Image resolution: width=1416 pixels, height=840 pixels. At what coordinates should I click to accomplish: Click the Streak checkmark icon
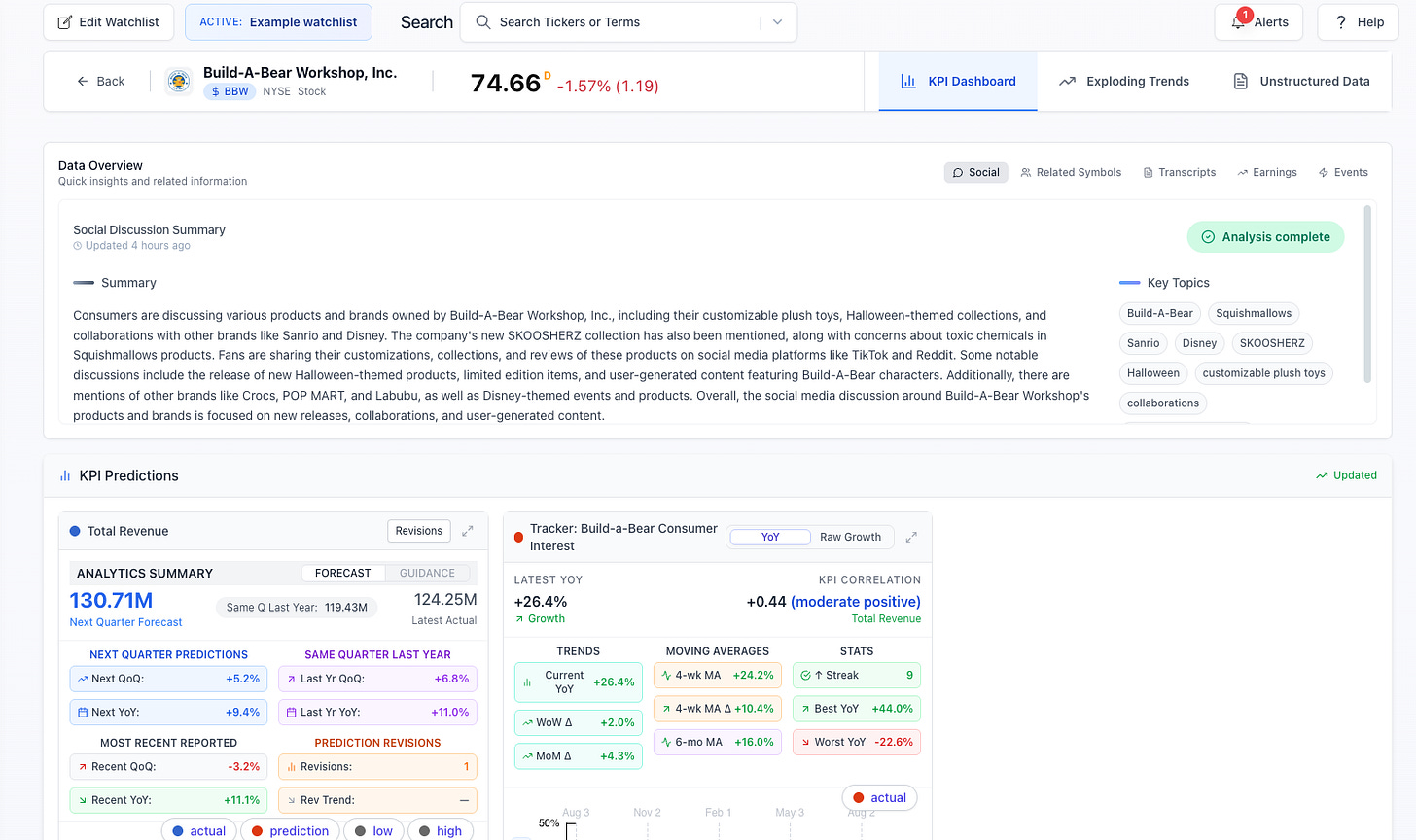click(805, 676)
